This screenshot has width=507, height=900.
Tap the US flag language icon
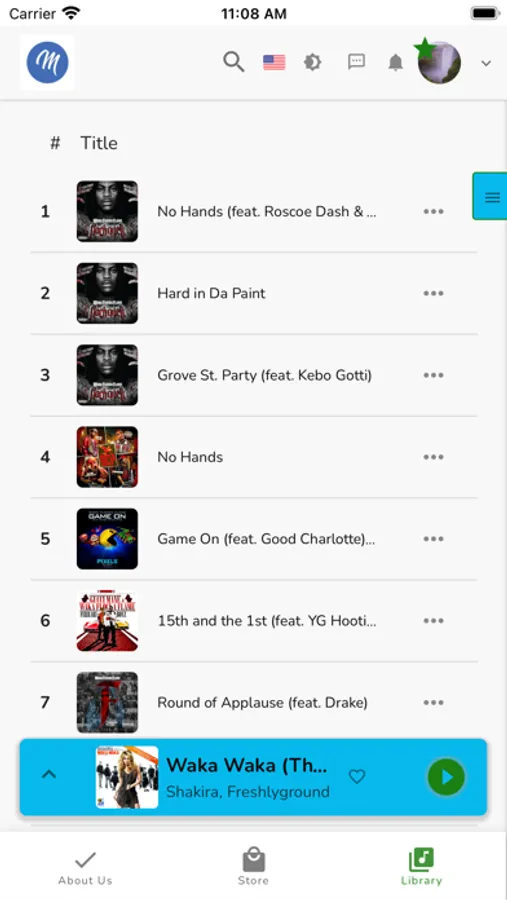tap(274, 62)
